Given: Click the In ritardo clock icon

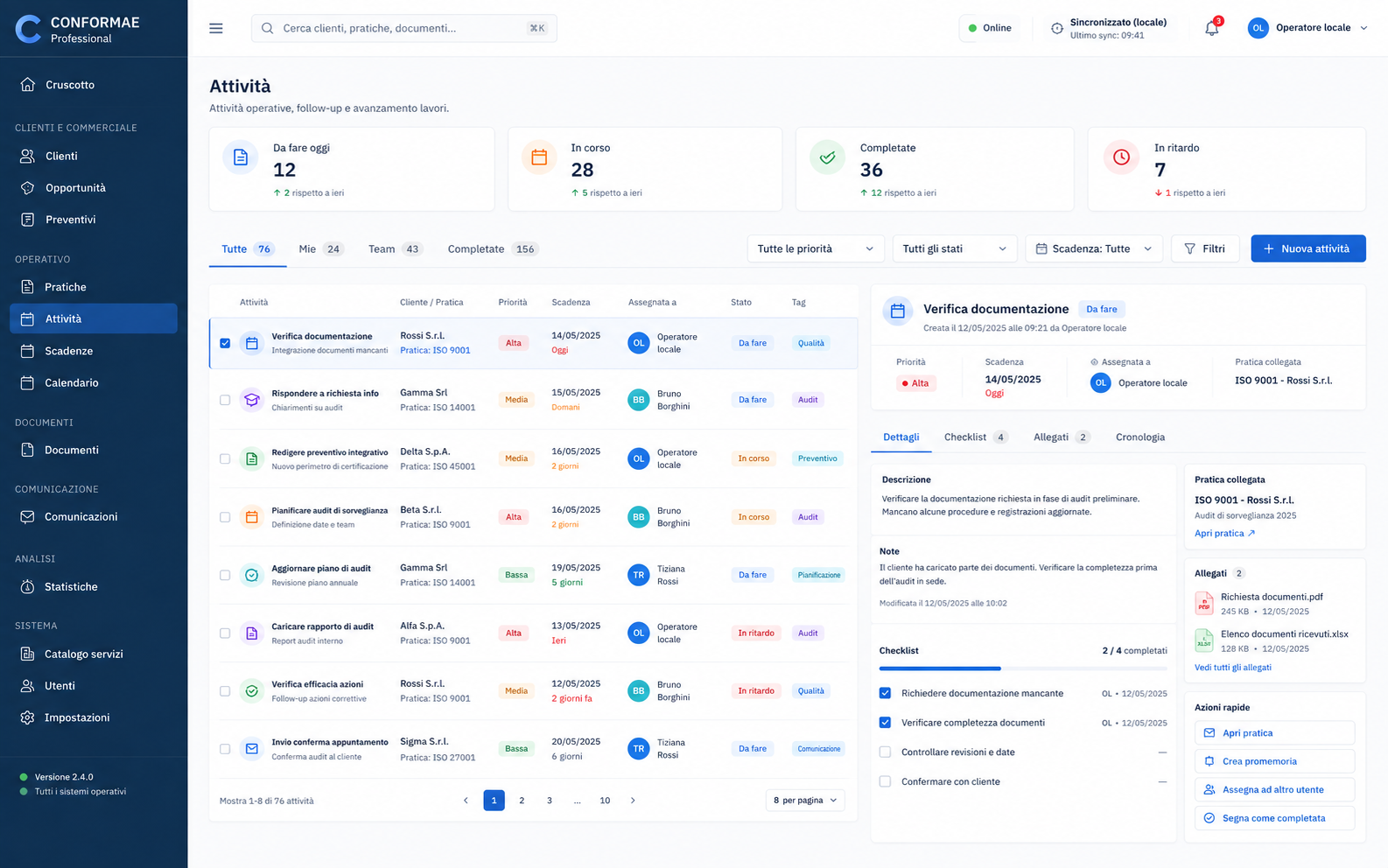Looking at the screenshot, I should tap(1121, 157).
